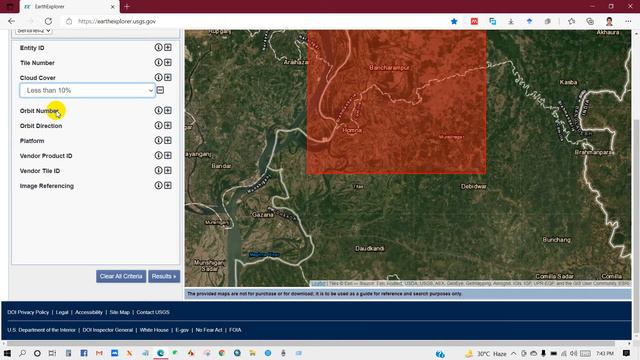Open browser Collections icon
Image resolution: width=640 pixels, height=360 pixels.
click(590, 21)
